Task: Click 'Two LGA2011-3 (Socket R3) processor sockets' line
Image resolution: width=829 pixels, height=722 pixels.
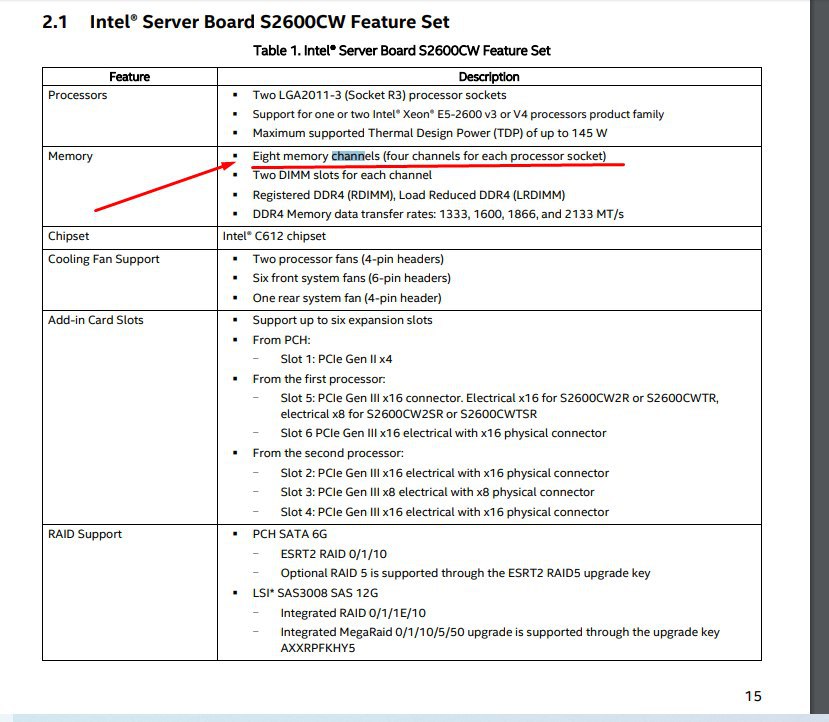Action: 379,95
